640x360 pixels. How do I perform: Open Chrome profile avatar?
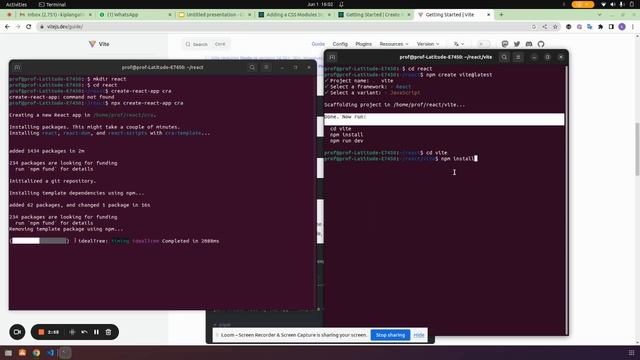pyautogui.click(x=622, y=27)
